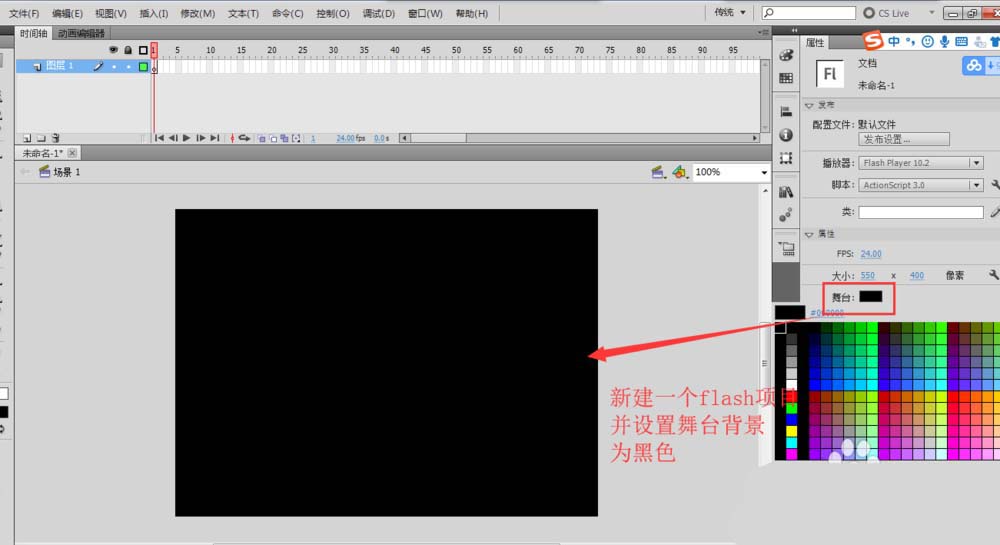Switch to the 动画编辑器 tab
The width and height of the screenshot is (1000, 545).
point(81,33)
